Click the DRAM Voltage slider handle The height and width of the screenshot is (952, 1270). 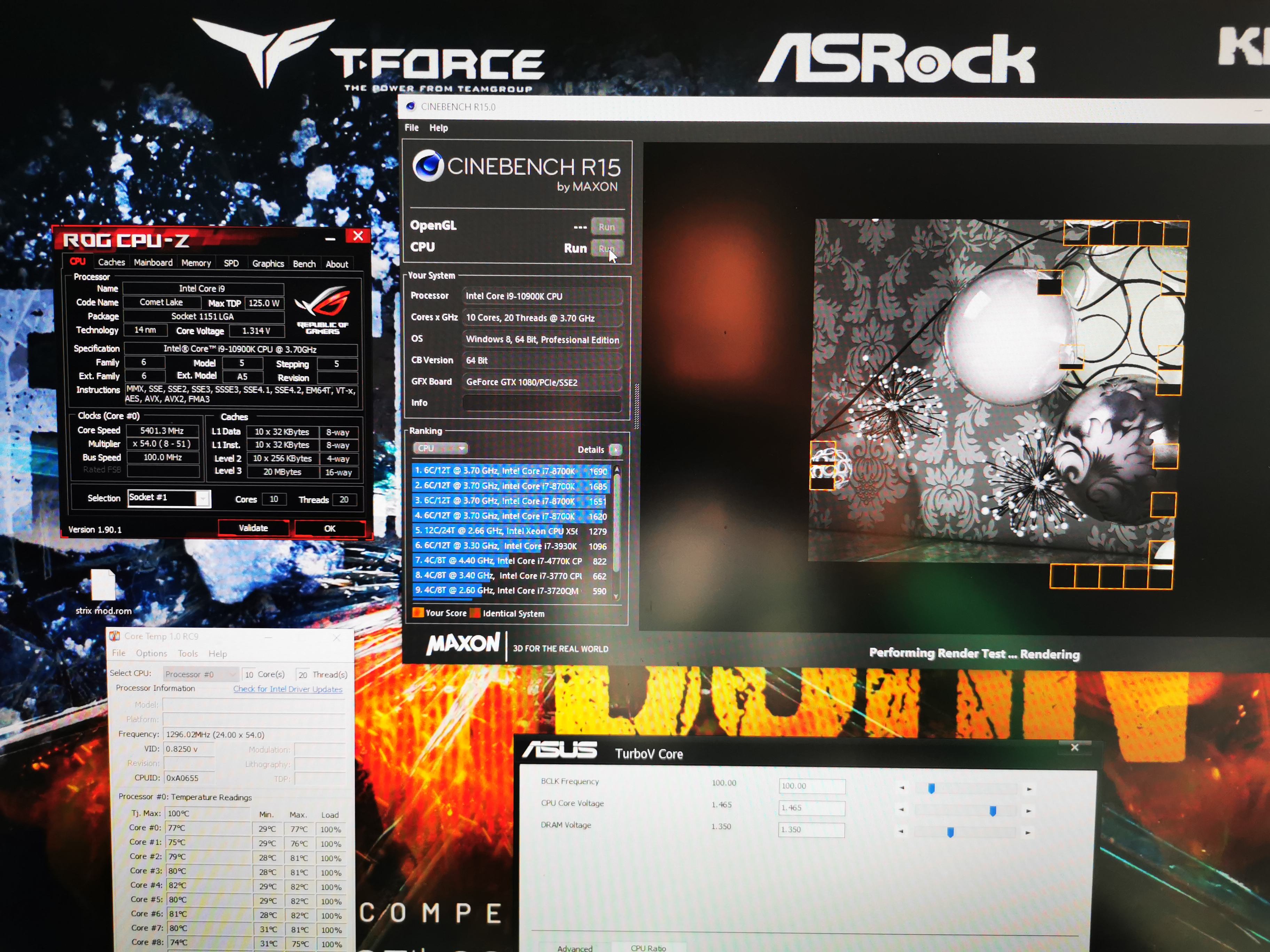[950, 832]
